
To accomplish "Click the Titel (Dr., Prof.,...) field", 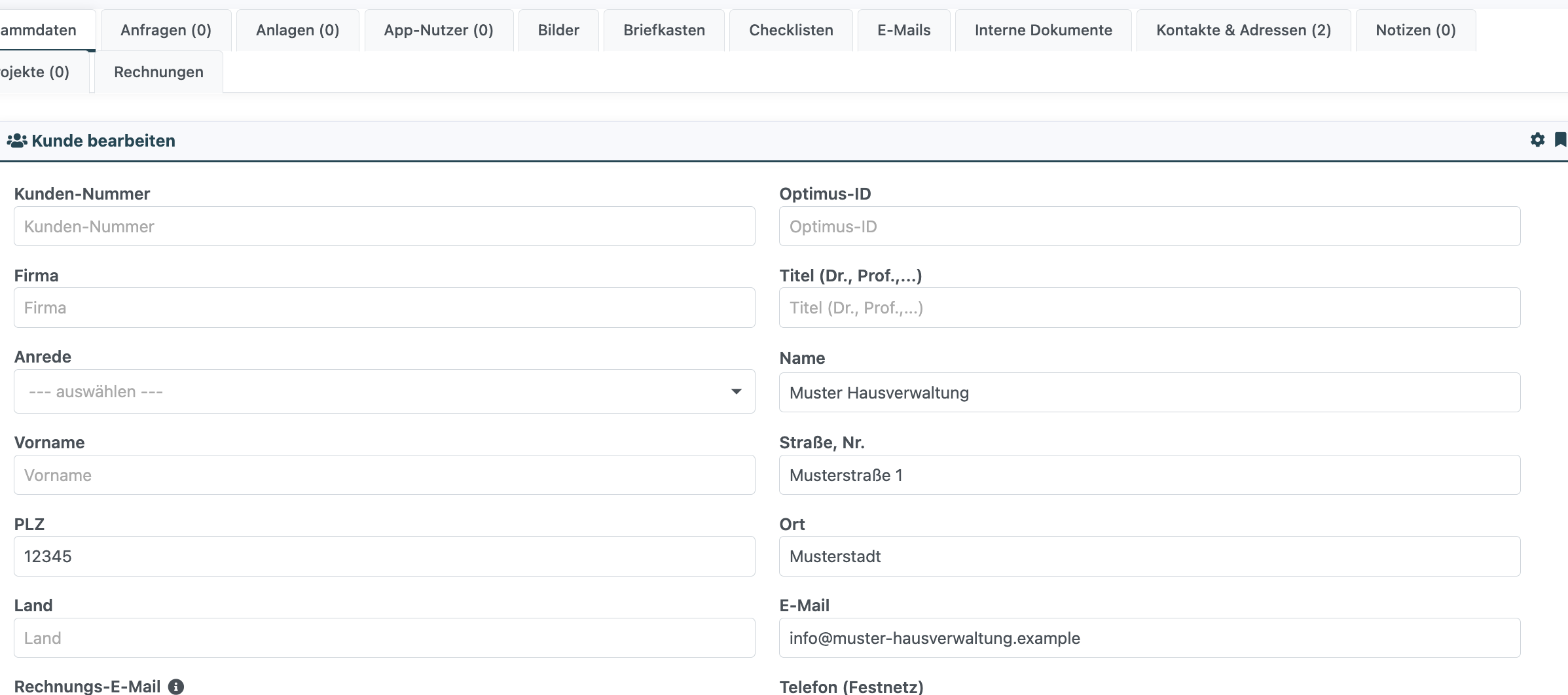I will point(1150,308).
